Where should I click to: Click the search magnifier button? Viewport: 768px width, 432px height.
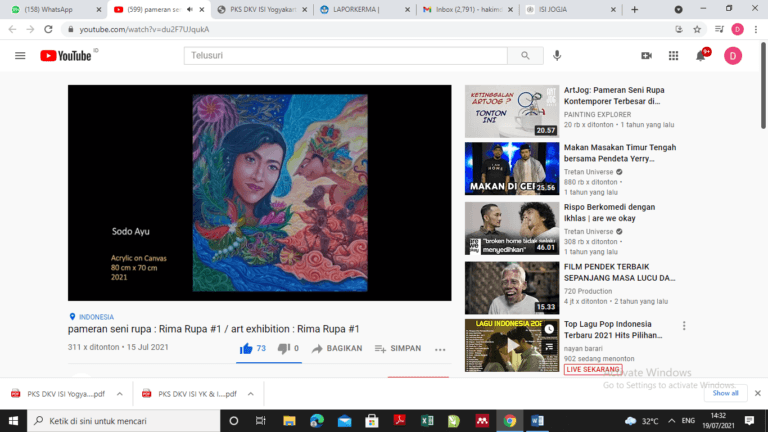click(522, 56)
